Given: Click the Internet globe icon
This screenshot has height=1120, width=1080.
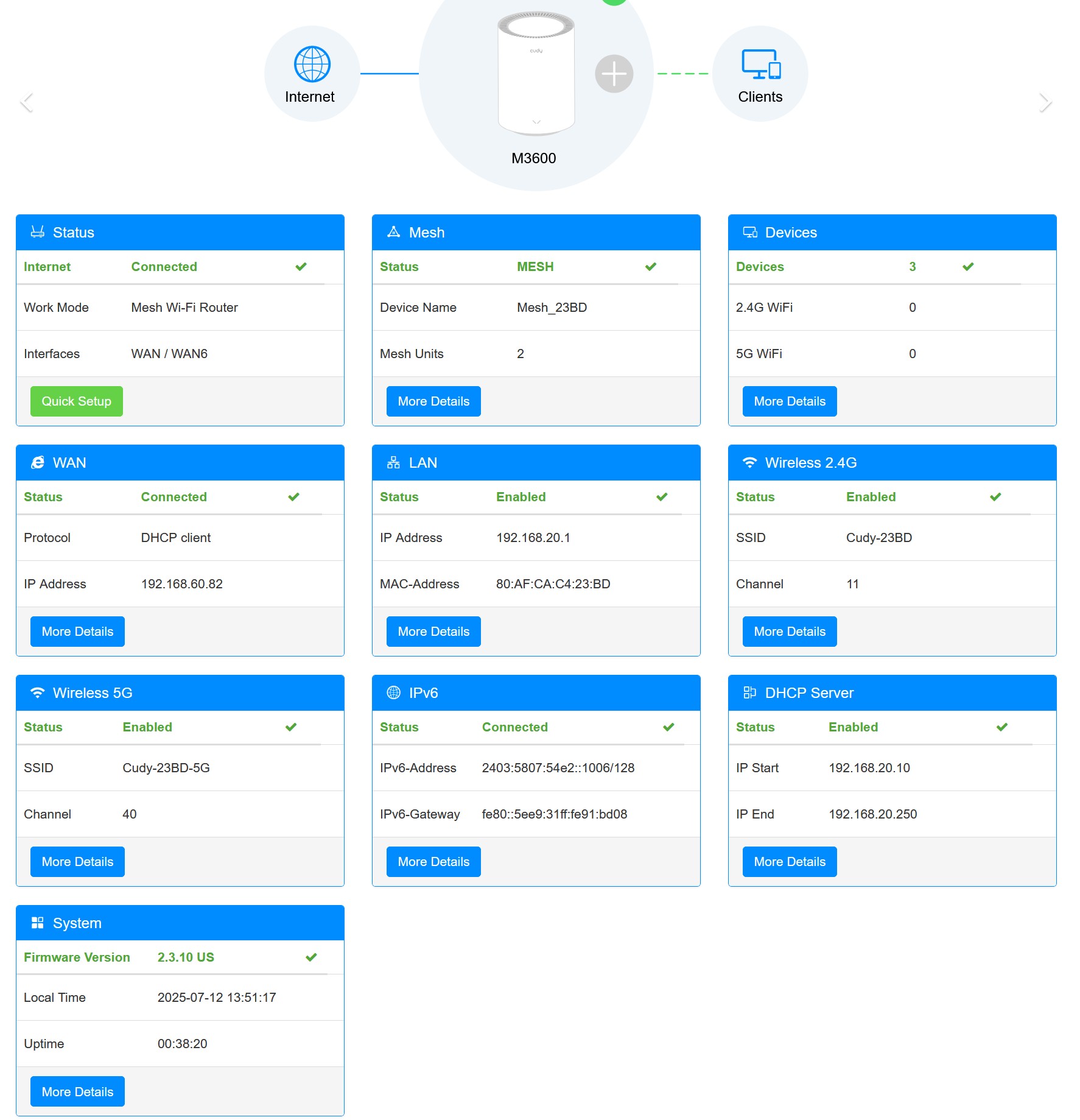Looking at the screenshot, I should (x=312, y=64).
